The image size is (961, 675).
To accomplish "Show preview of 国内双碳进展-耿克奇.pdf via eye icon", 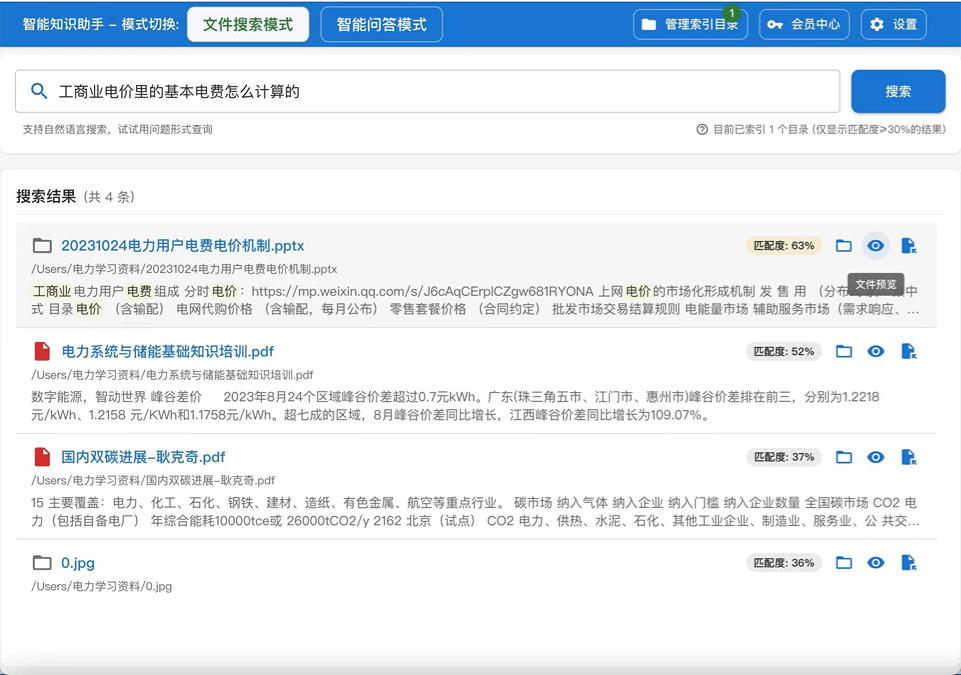I will click(x=876, y=456).
